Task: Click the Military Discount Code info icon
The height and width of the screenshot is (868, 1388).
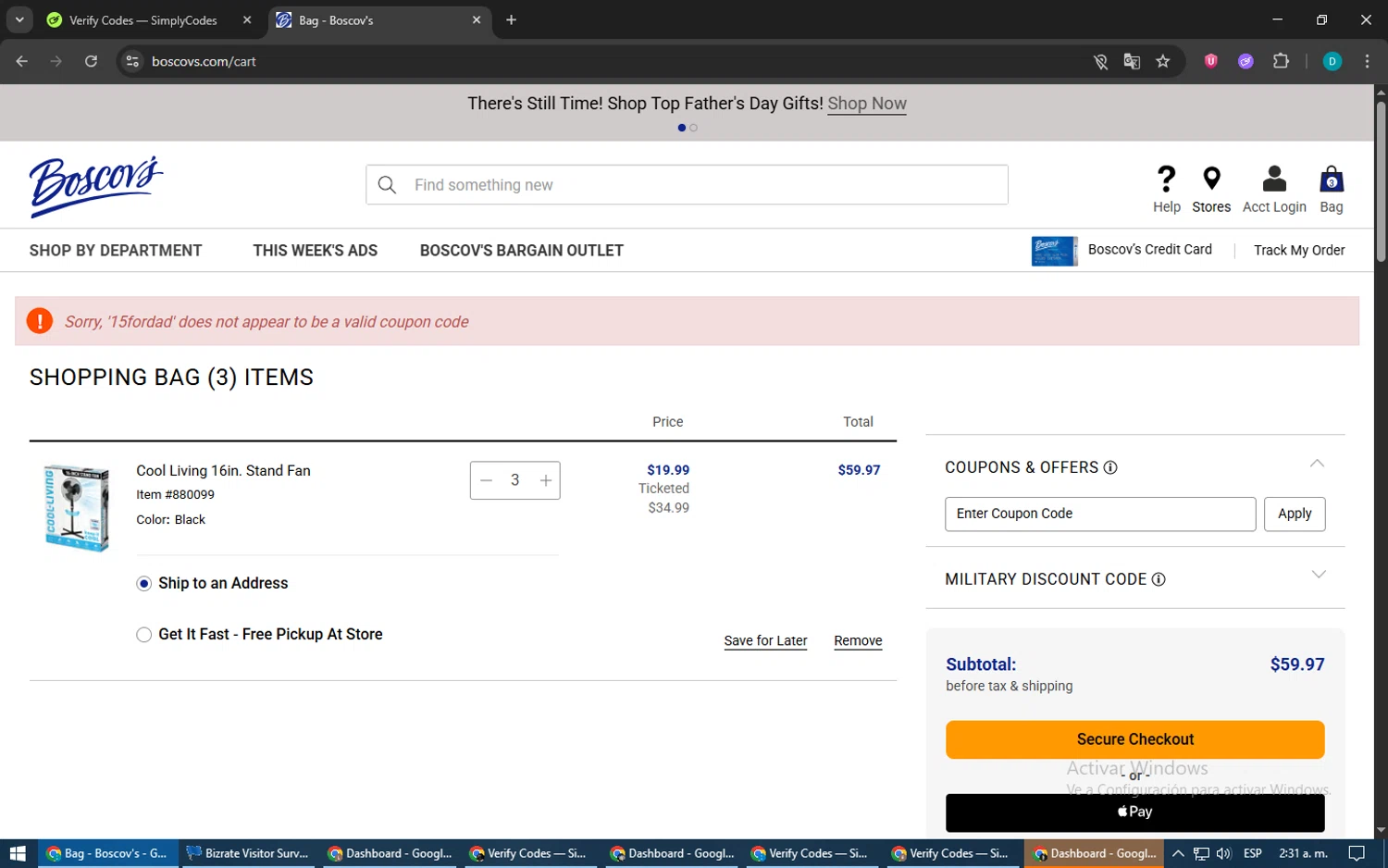Action: pyautogui.click(x=1159, y=579)
